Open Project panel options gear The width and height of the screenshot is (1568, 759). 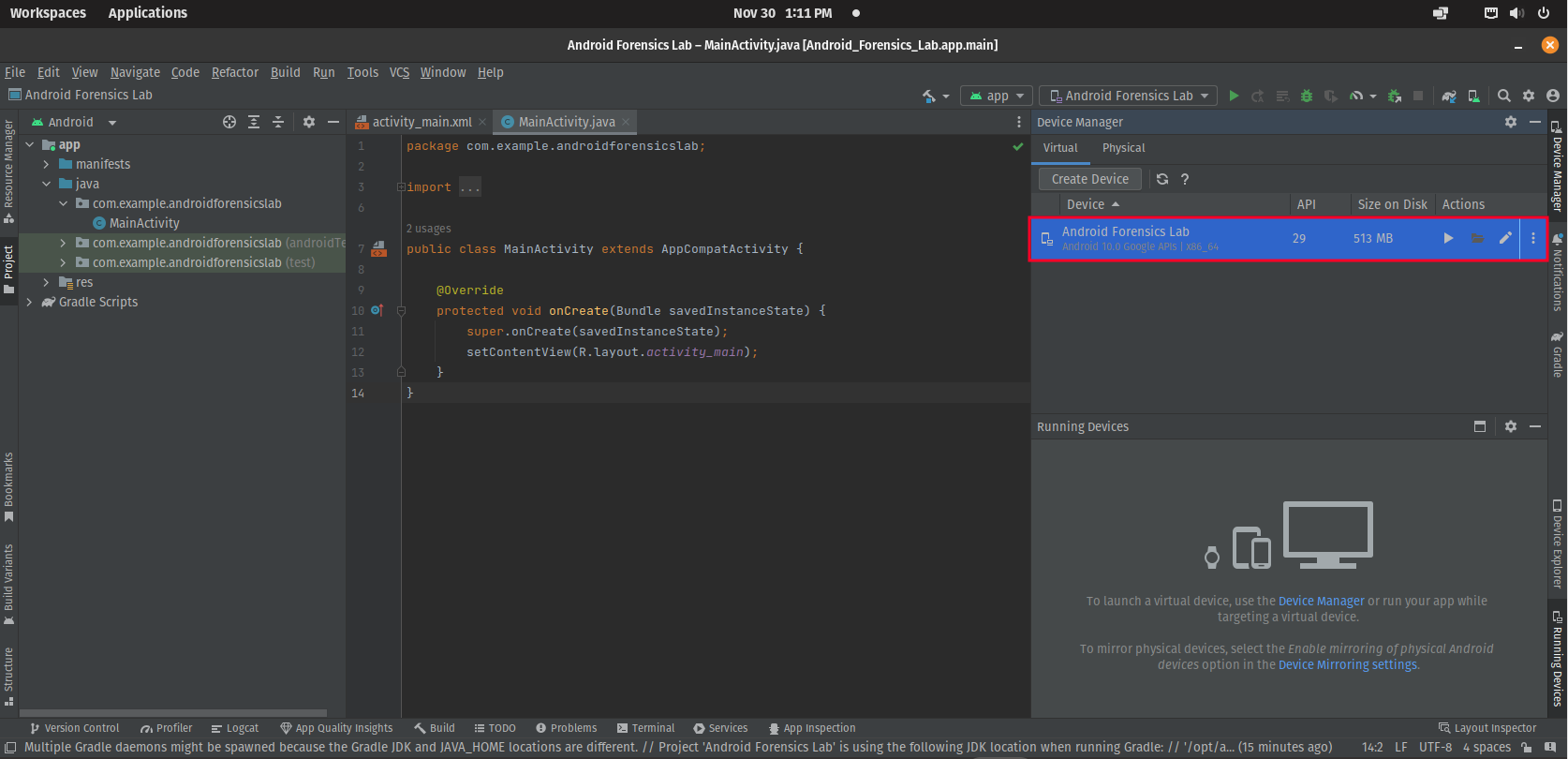(x=309, y=122)
